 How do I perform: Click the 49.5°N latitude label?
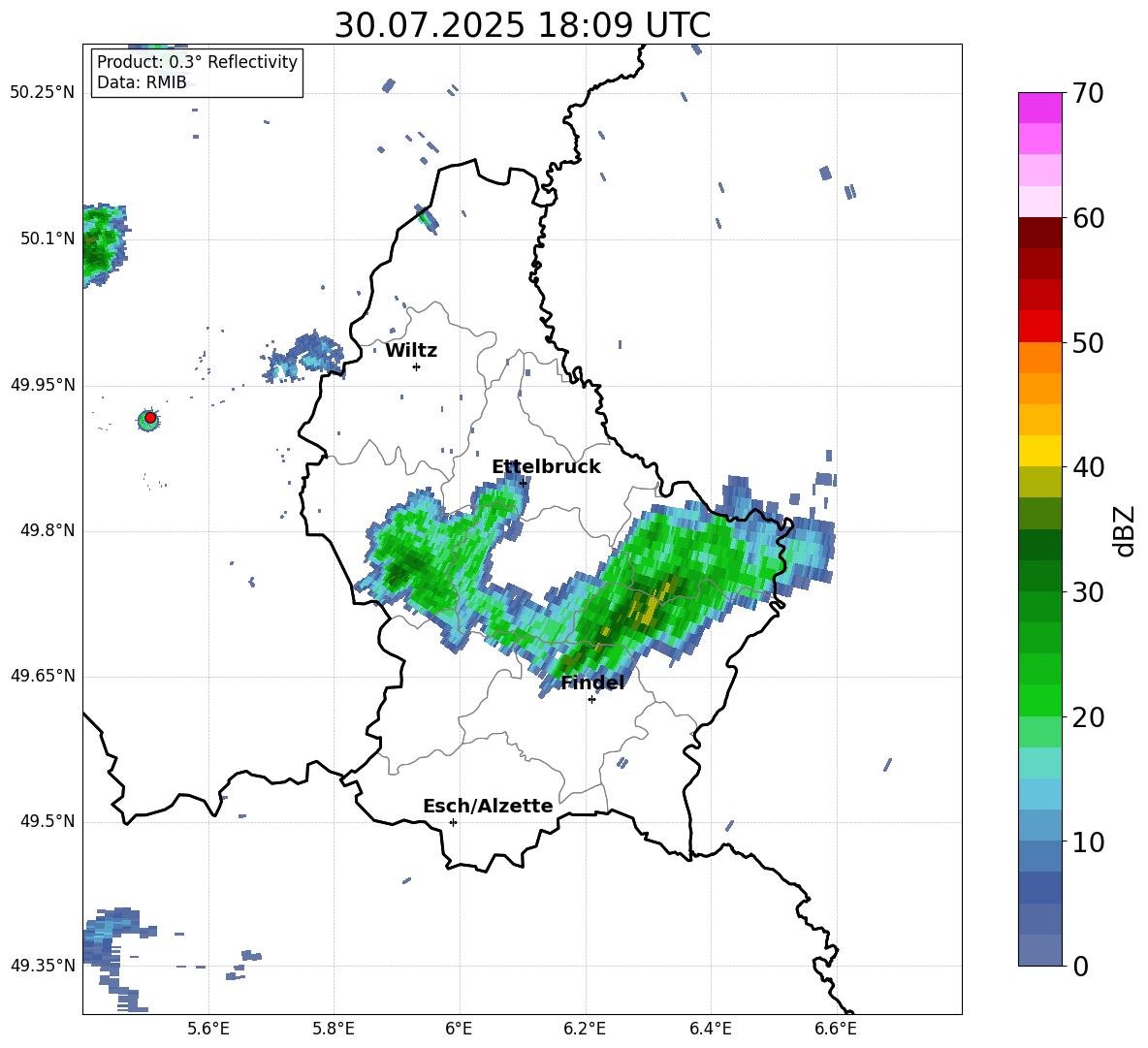(47, 821)
